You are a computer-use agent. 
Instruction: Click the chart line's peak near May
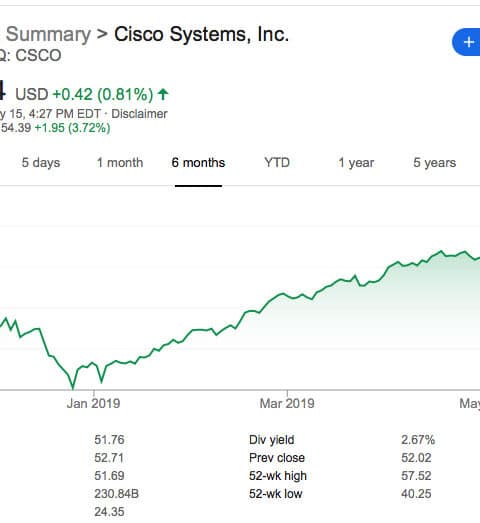tap(441, 251)
